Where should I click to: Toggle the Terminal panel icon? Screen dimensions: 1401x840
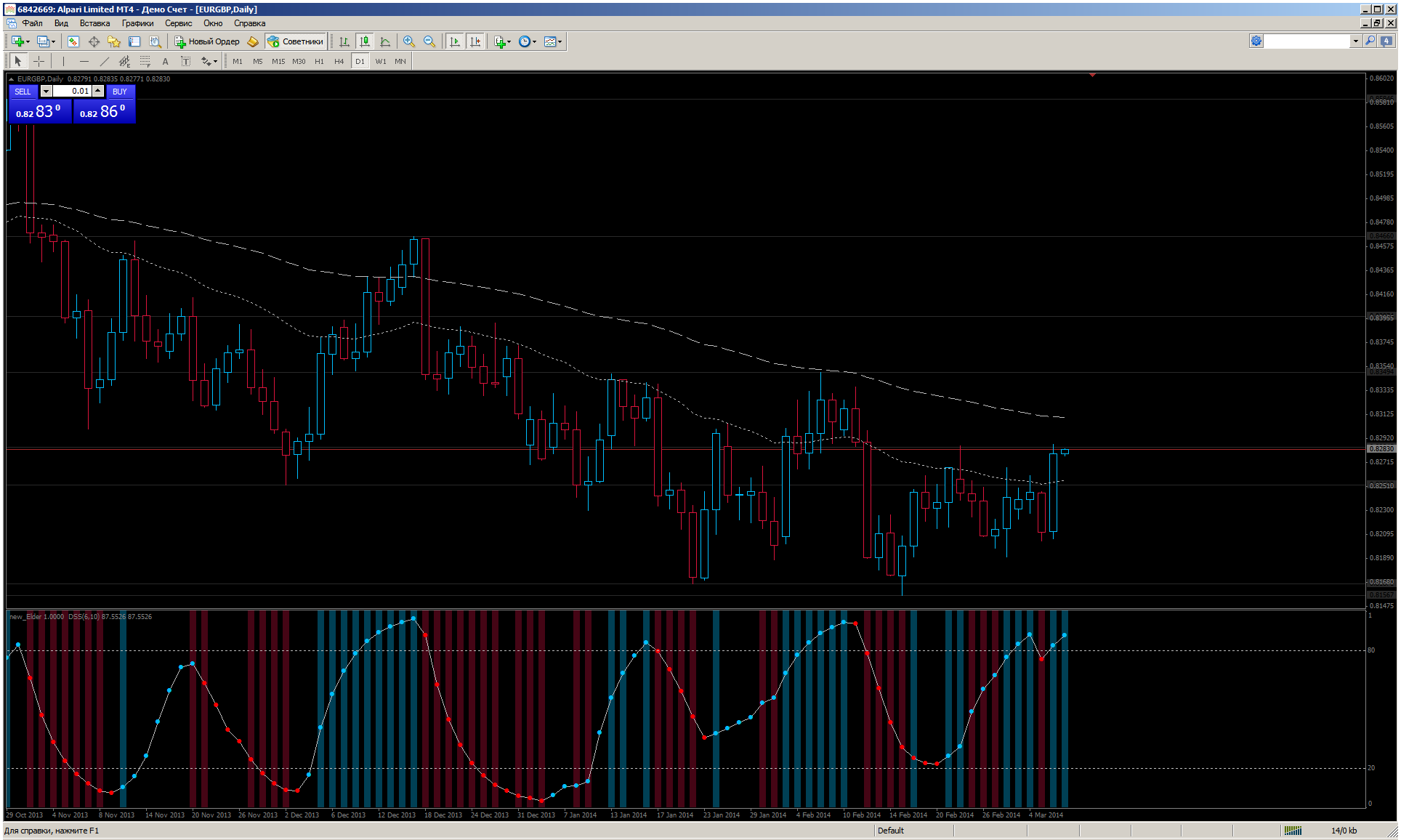(x=134, y=41)
